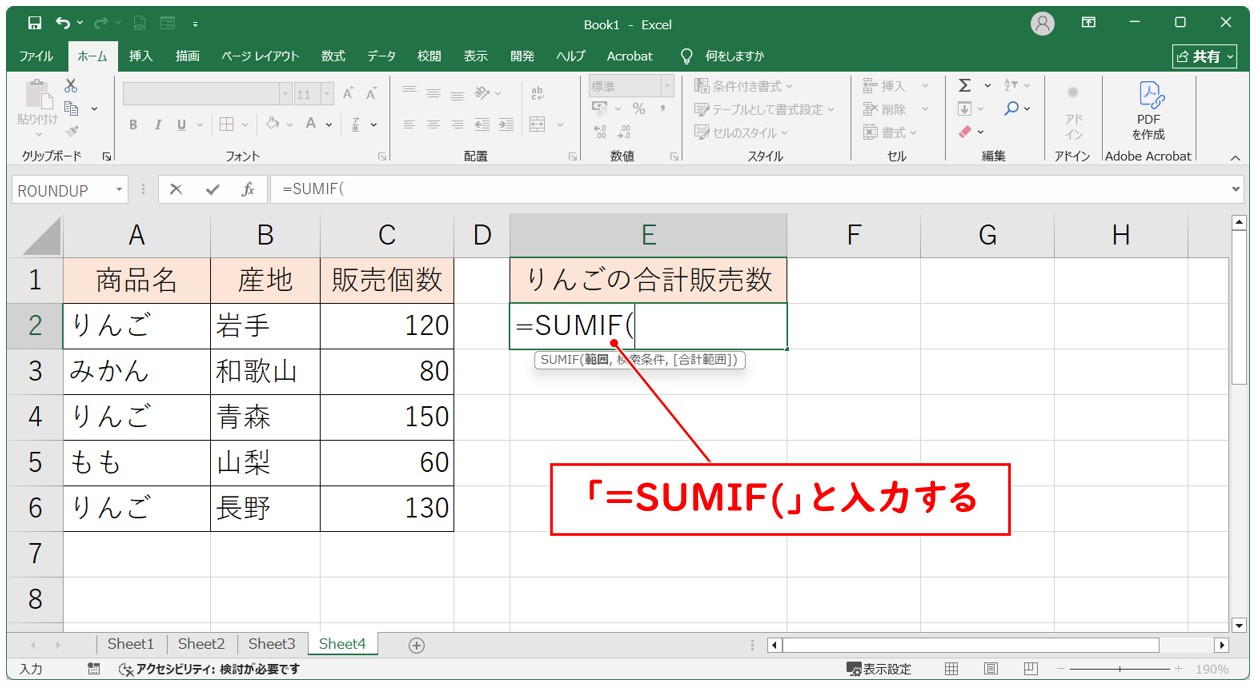Switch to the Sheet2 tab
This screenshot has width=1257, height=686.
coord(201,644)
